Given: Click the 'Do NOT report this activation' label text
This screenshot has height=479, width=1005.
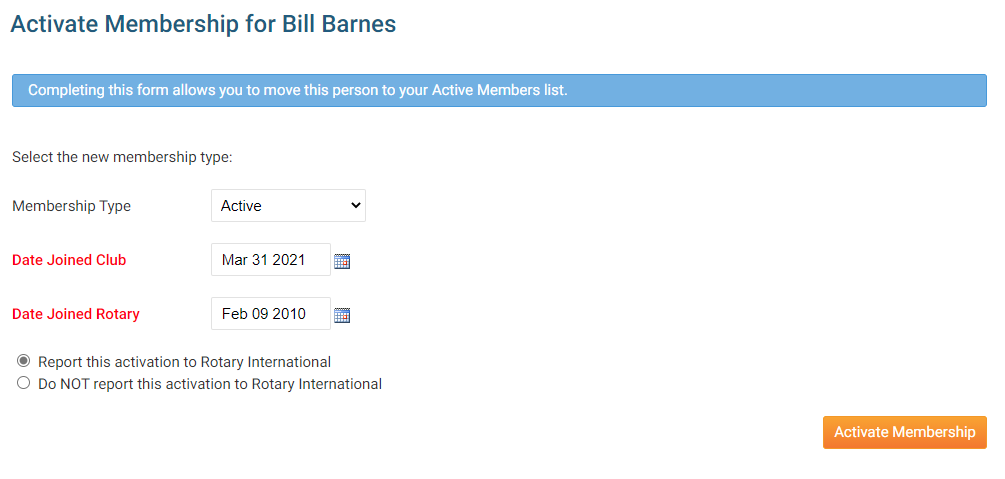Looking at the screenshot, I should [210, 384].
